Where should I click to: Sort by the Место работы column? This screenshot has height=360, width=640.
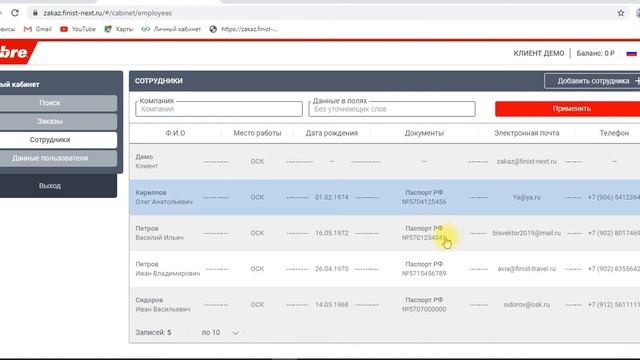point(257,133)
